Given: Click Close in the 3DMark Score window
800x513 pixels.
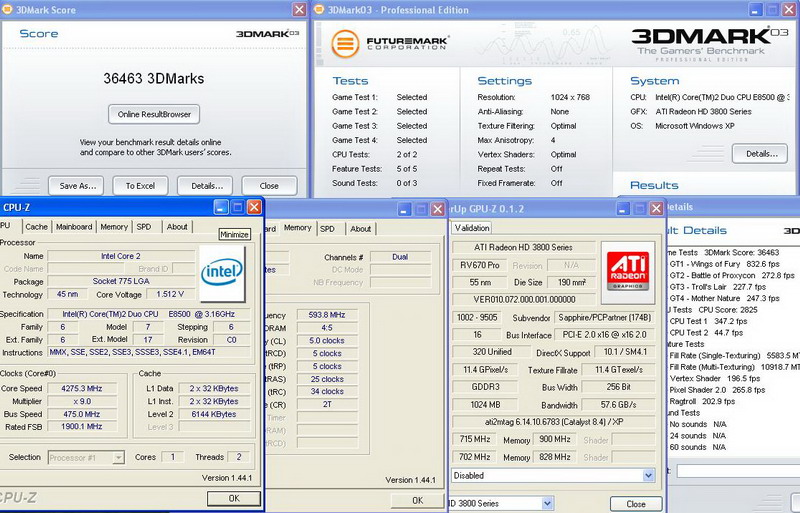Looking at the screenshot, I should tap(269, 186).
